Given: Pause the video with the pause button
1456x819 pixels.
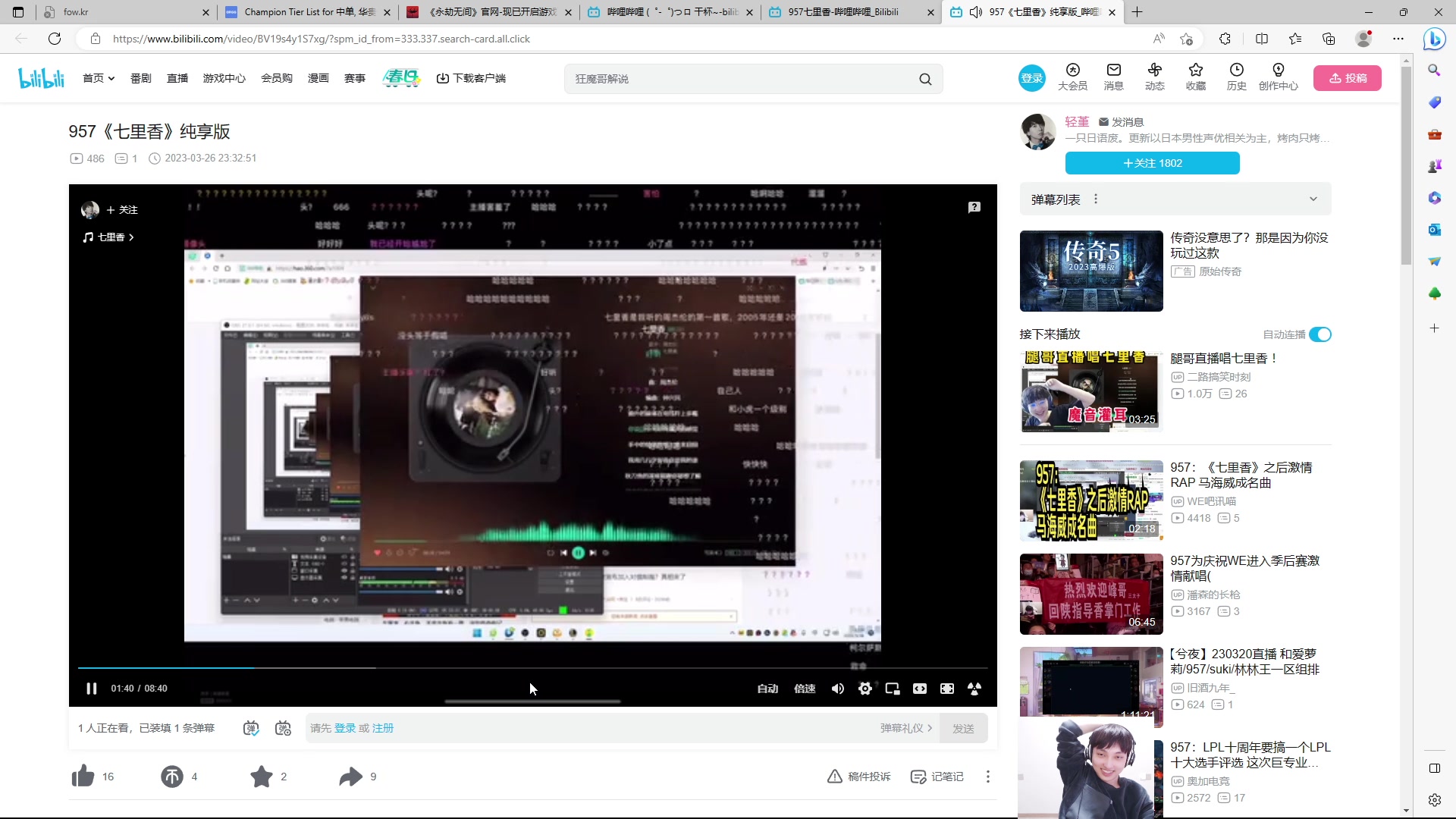Looking at the screenshot, I should pyautogui.click(x=92, y=689).
